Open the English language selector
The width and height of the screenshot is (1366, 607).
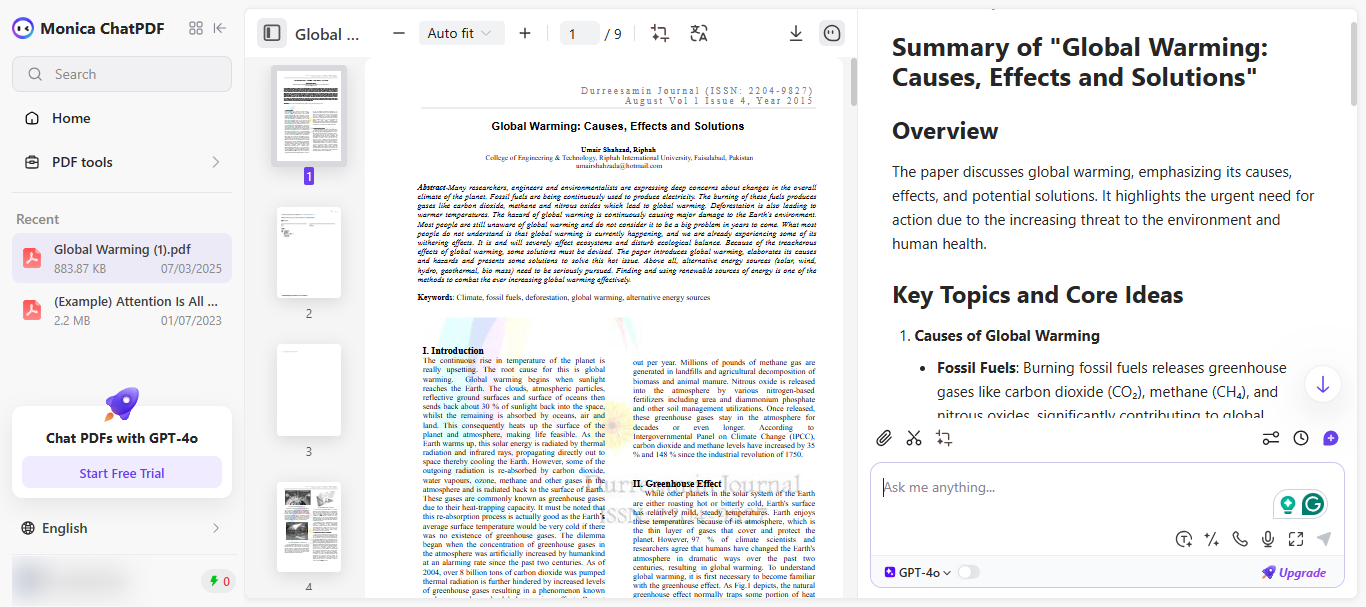(122, 528)
